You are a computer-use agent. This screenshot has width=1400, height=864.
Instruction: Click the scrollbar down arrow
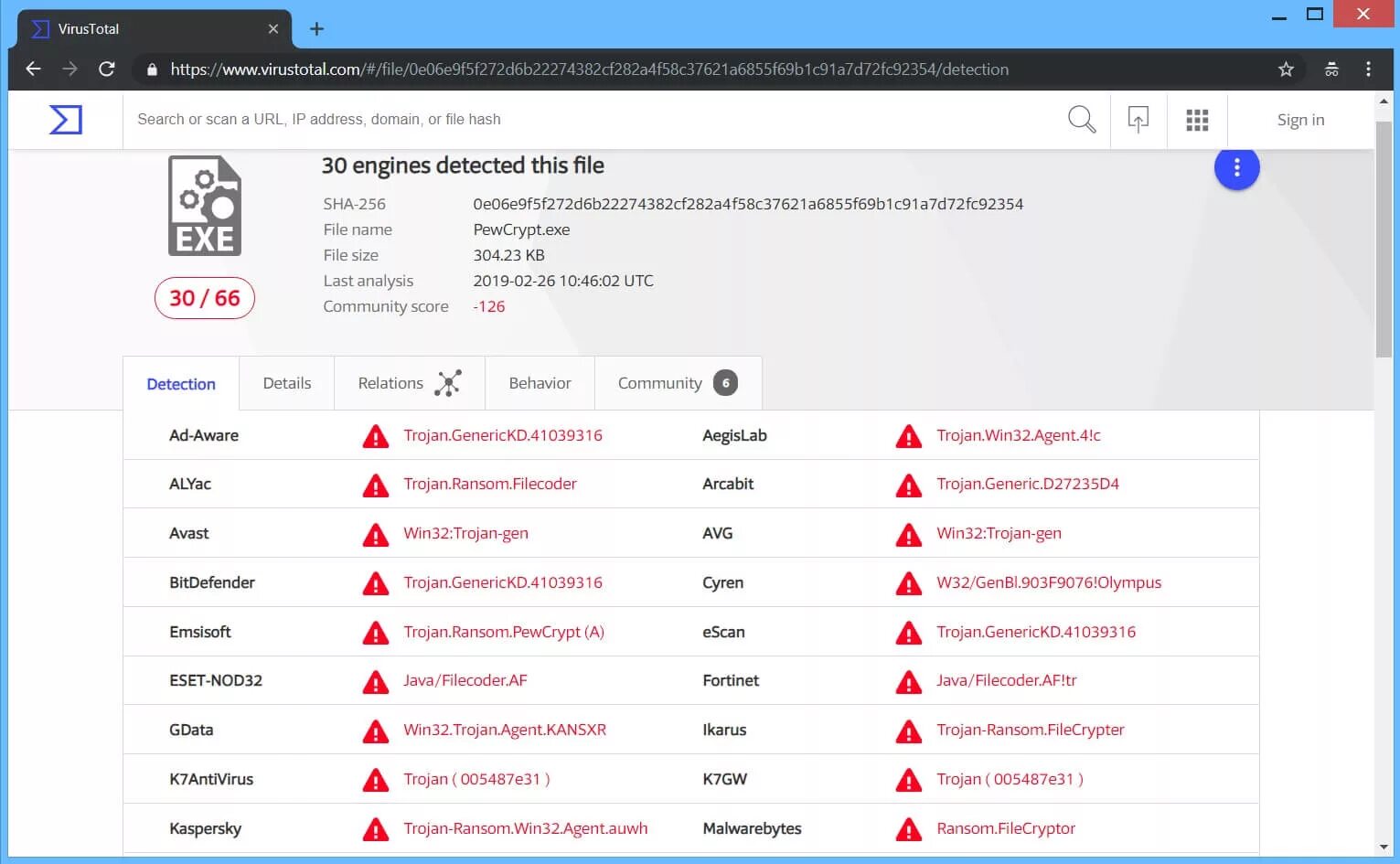click(1384, 847)
